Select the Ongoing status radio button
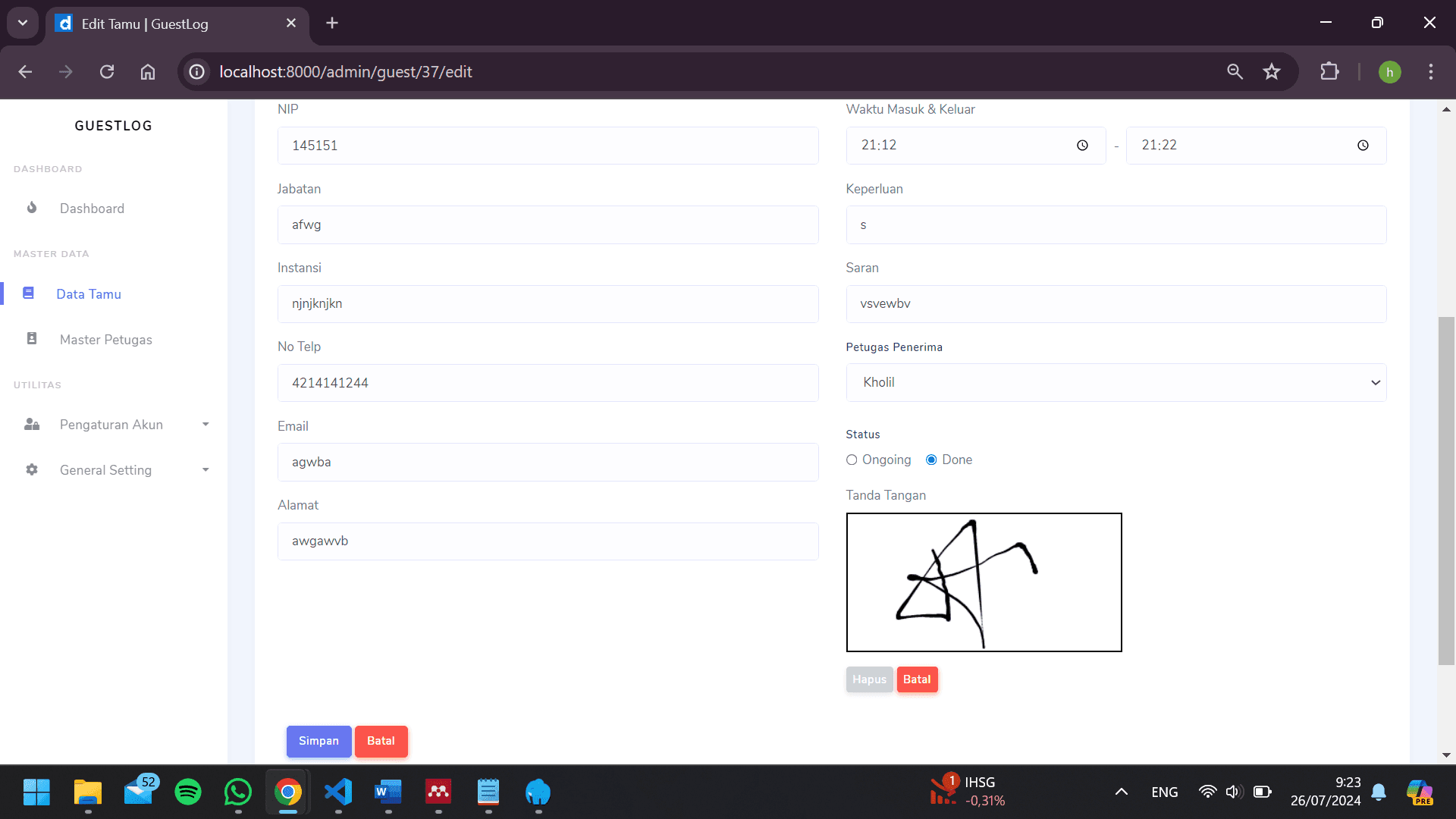This screenshot has width=1456, height=819. click(852, 460)
